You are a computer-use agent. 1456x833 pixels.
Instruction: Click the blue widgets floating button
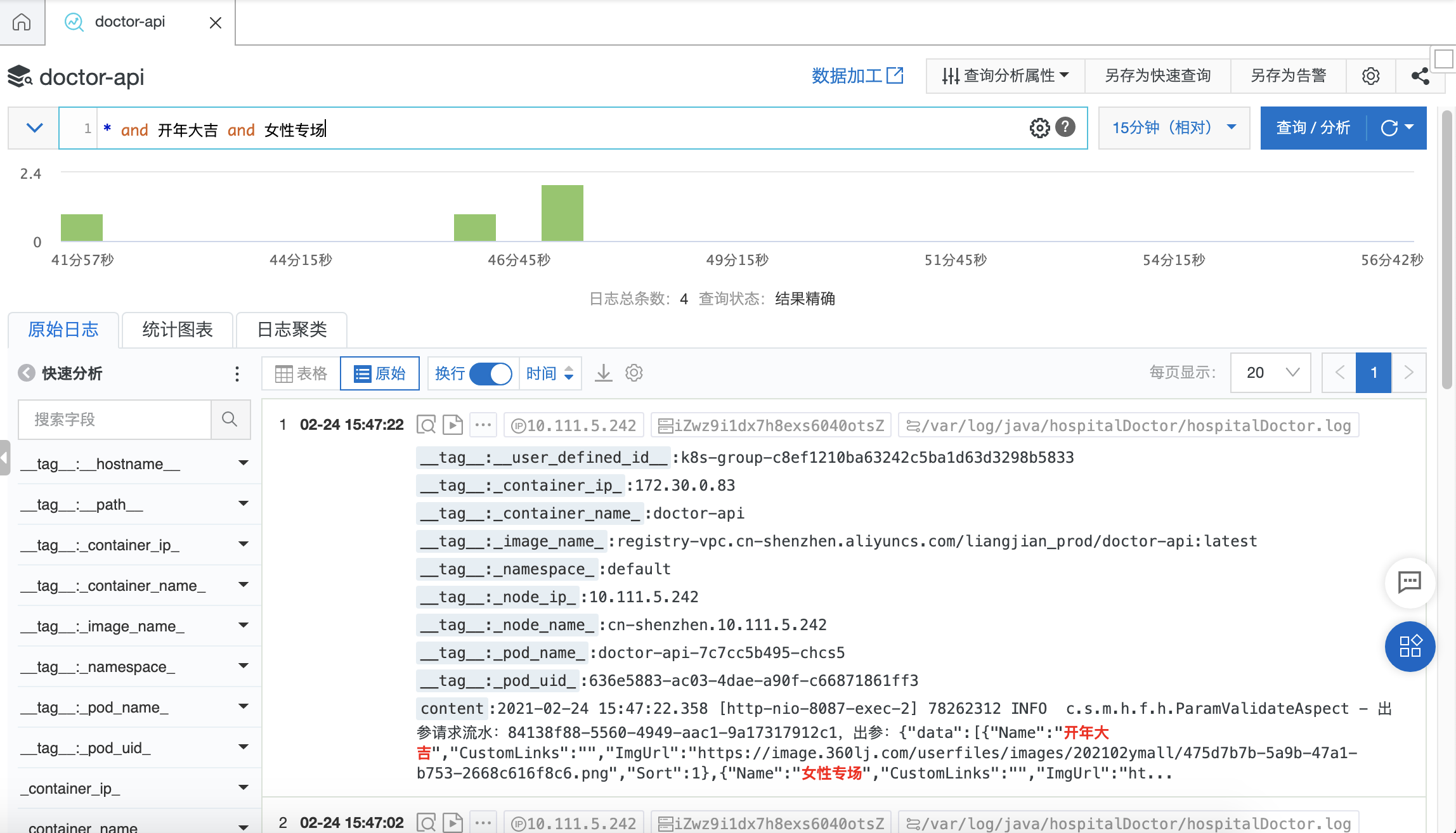1409,646
